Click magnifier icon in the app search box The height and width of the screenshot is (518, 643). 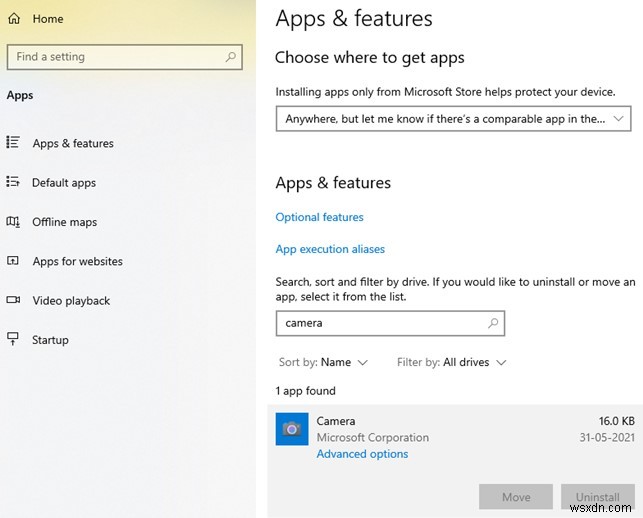tap(493, 323)
